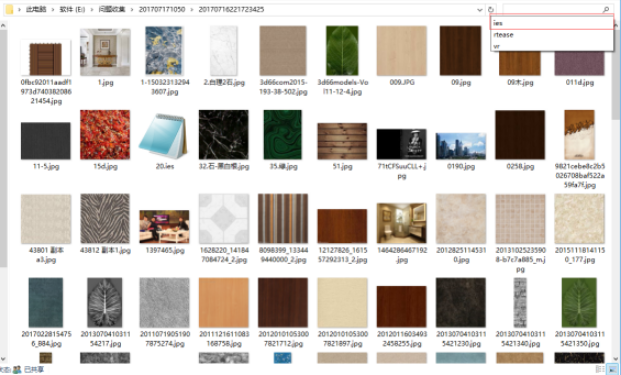Image resolution: width=621 pixels, height=375 pixels.
Task: Select the 15d.jpg red texture thumbnail
Action: tap(105, 135)
